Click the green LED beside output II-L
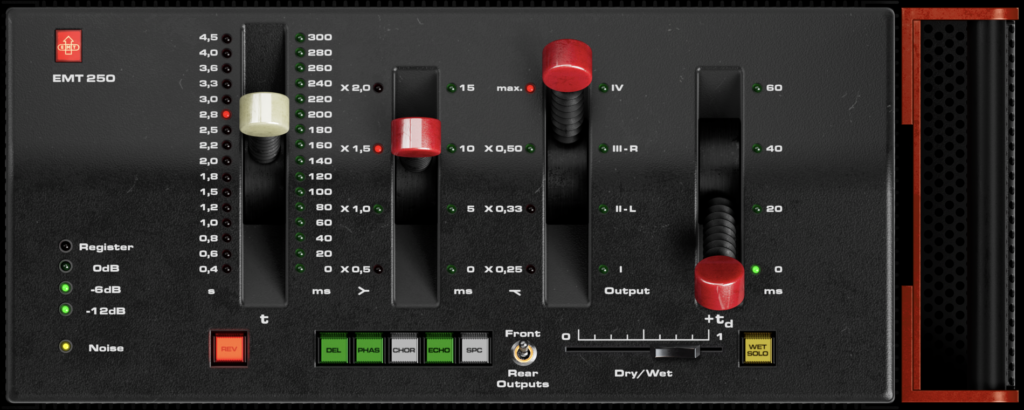The image size is (1024, 410). pyautogui.click(x=603, y=209)
